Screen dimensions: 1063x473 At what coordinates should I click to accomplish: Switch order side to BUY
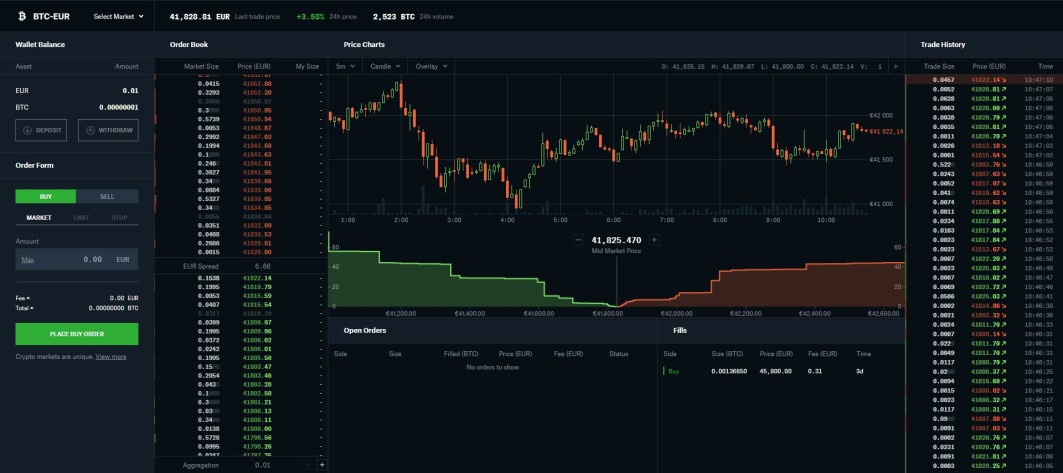point(46,197)
